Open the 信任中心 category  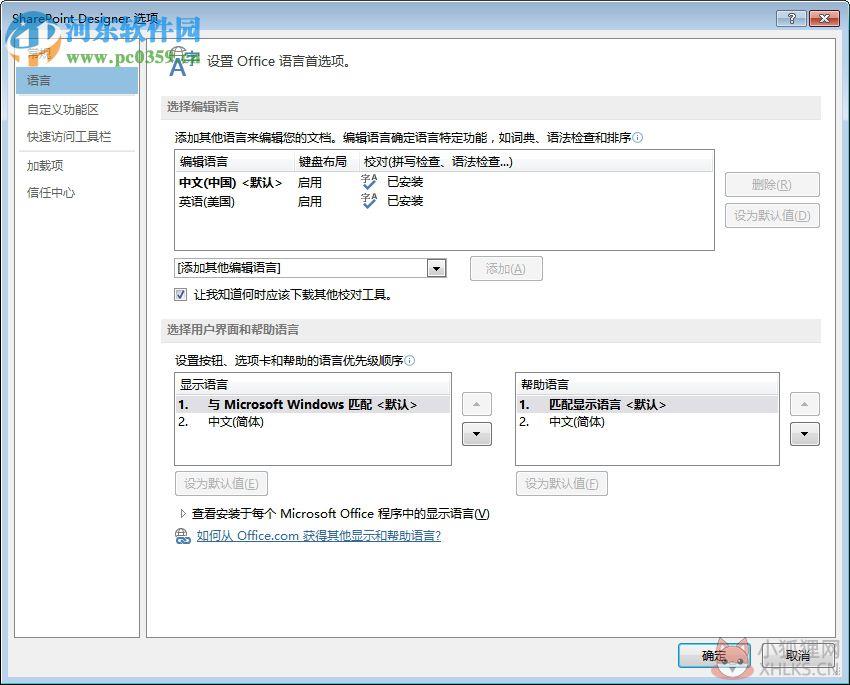51,192
